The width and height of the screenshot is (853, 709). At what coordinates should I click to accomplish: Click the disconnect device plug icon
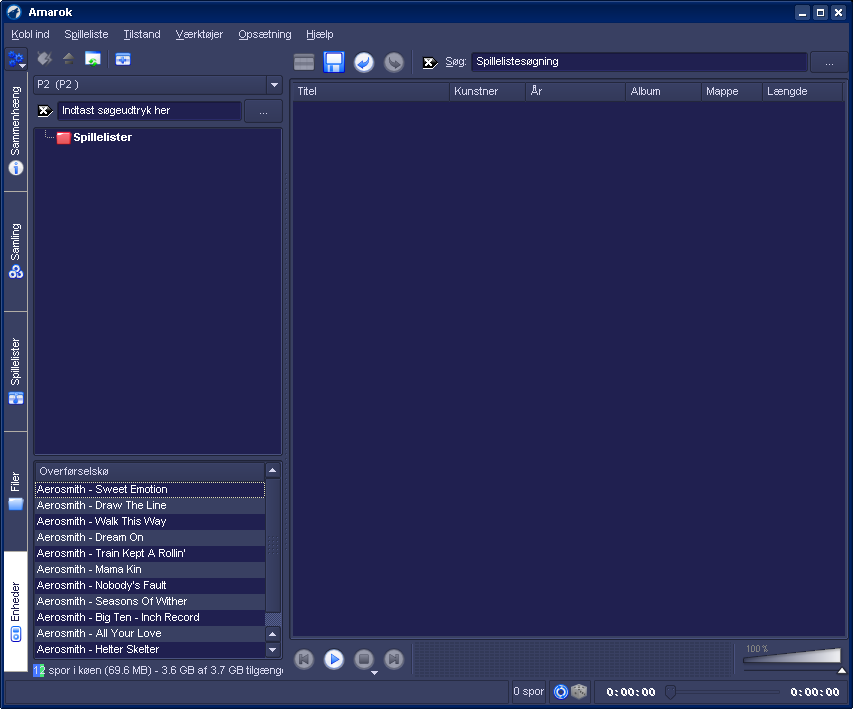(x=44, y=59)
